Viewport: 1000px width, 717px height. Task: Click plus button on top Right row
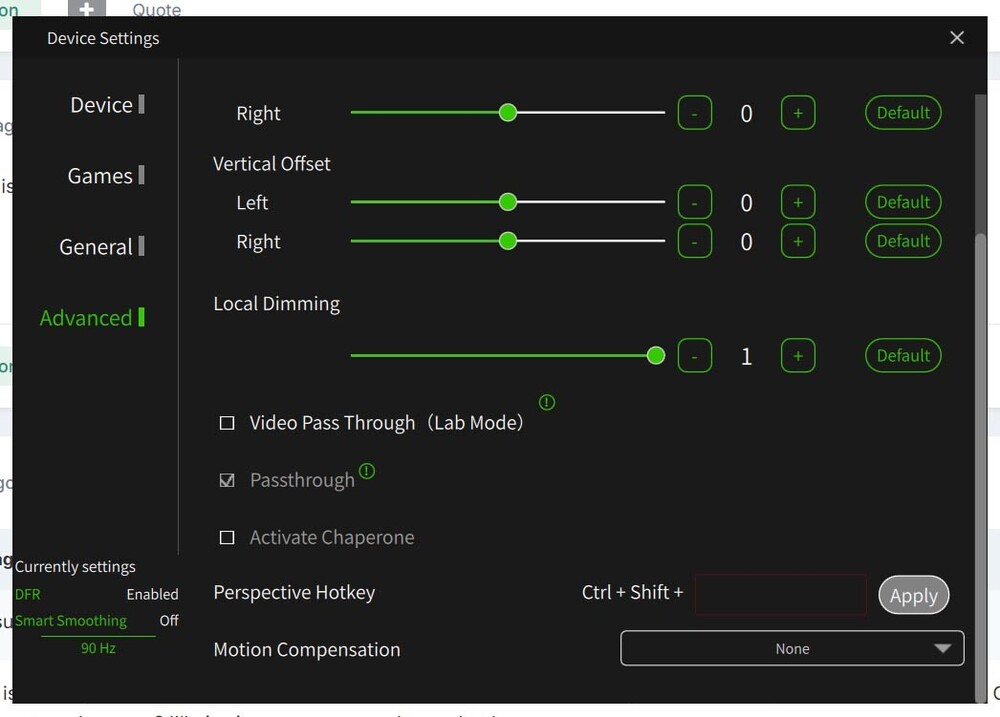(x=798, y=113)
